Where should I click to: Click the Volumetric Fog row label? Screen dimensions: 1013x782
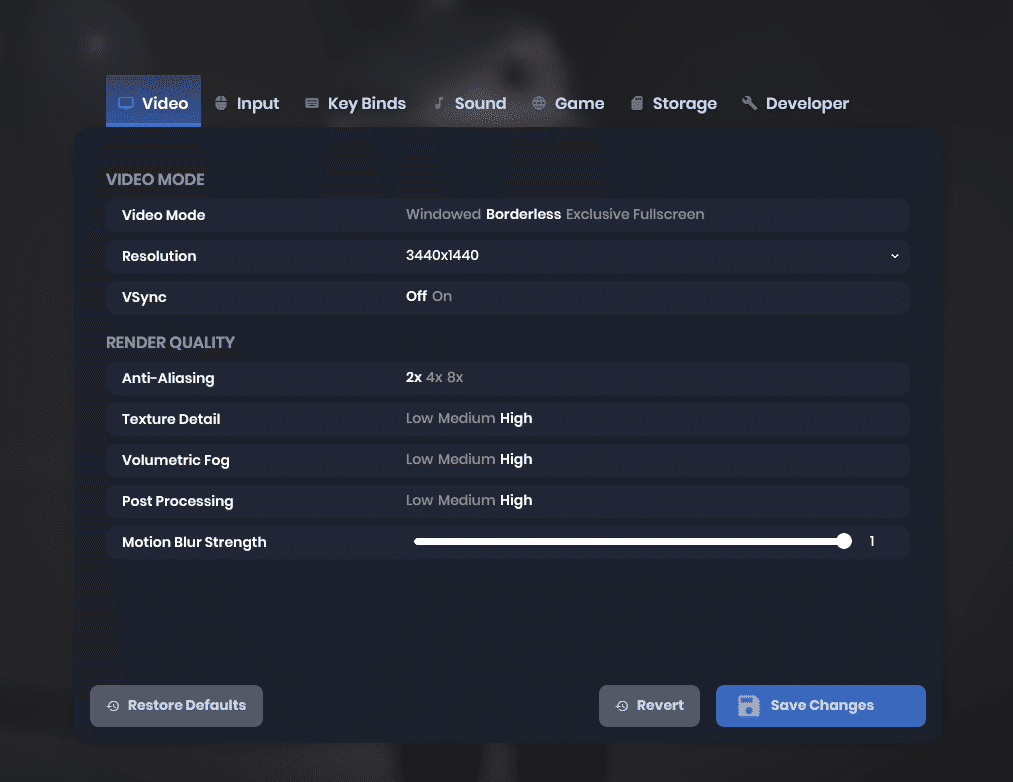click(176, 460)
